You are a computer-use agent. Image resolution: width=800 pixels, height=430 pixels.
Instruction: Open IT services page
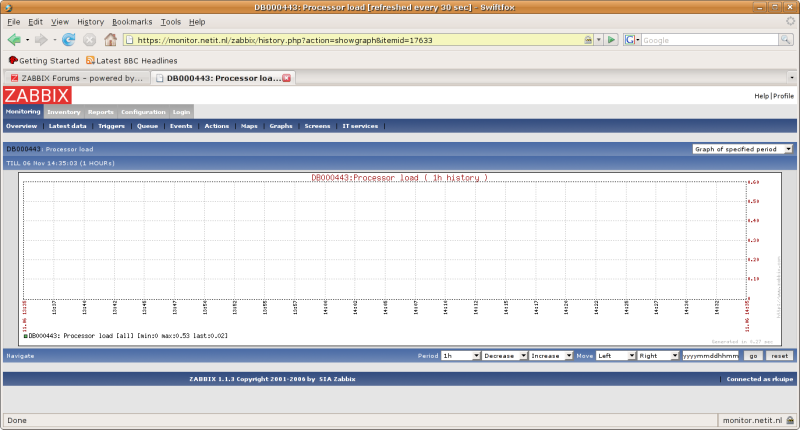(360, 126)
